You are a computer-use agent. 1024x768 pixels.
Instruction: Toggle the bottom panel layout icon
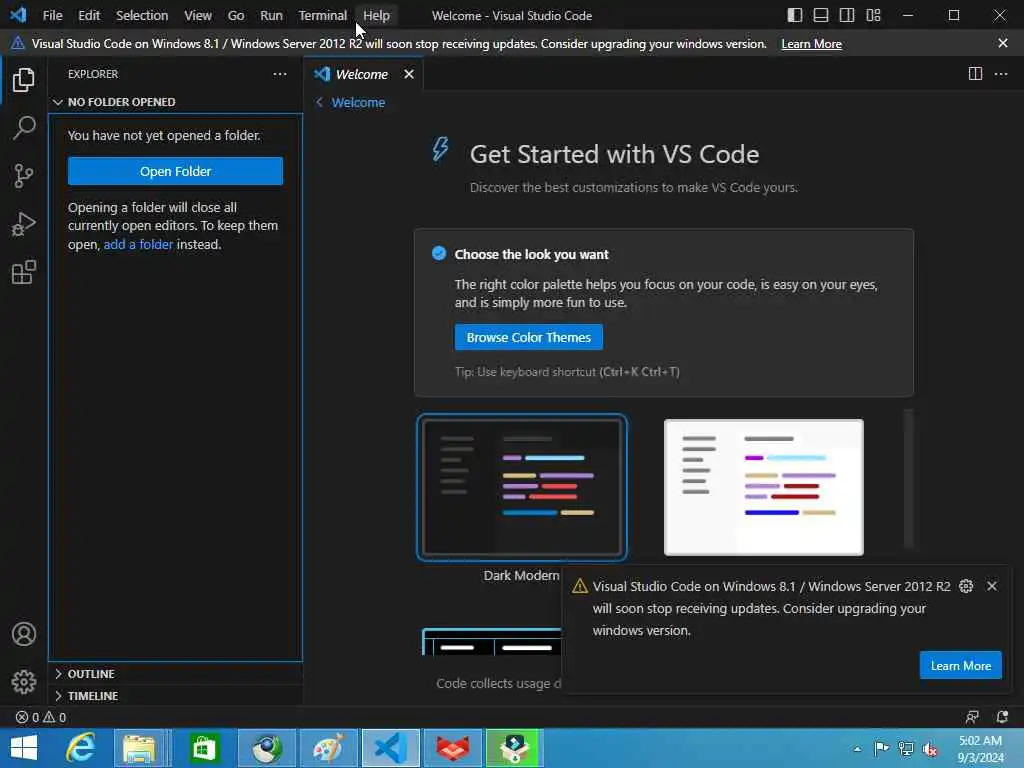(x=821, y=15)
